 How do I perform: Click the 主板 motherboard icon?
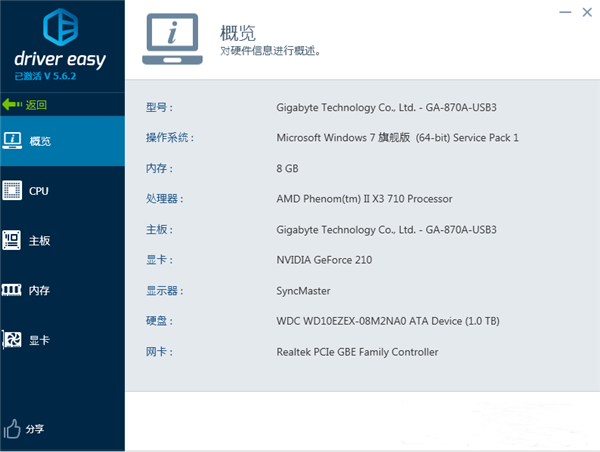[x=12, y=240]
